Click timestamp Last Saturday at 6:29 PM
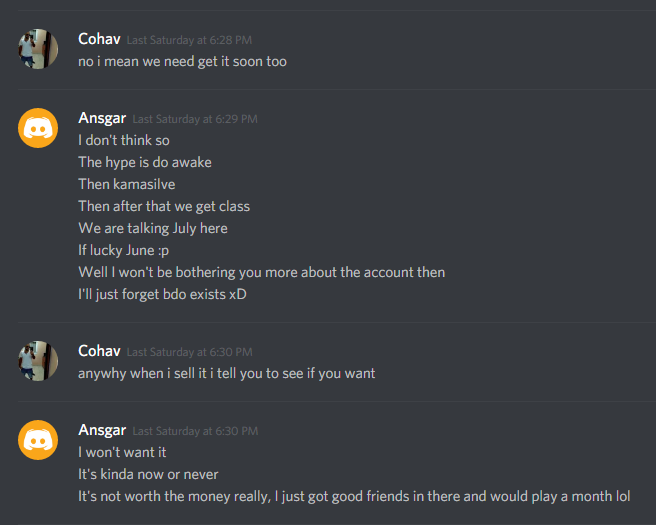This screenshot has width=656, height=525. click(195, 119)
